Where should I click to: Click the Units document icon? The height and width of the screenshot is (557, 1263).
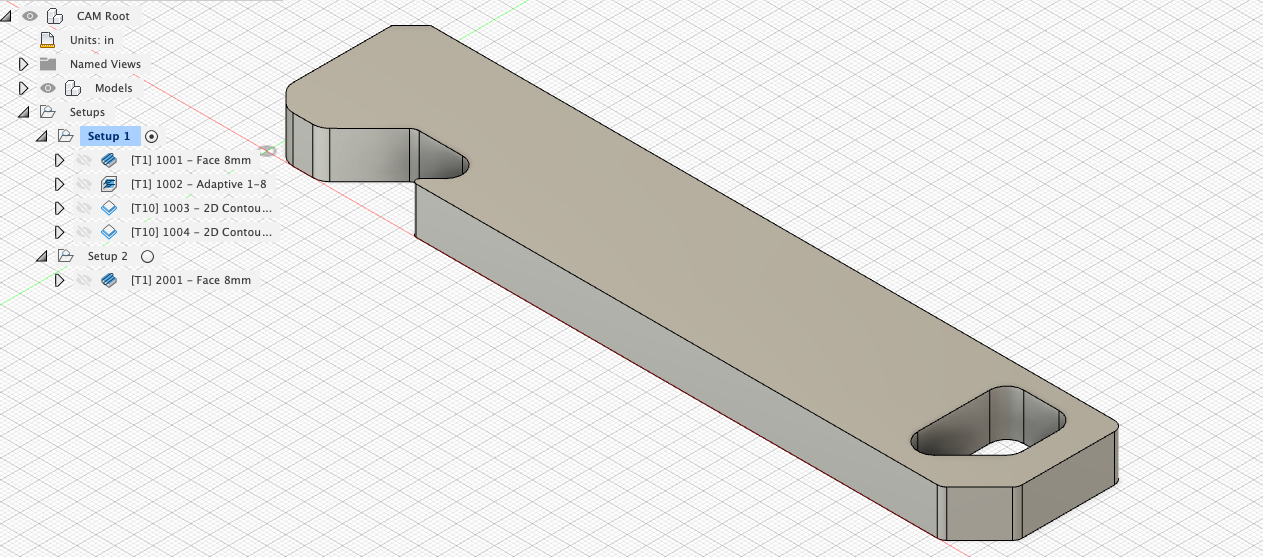(46, 40)
